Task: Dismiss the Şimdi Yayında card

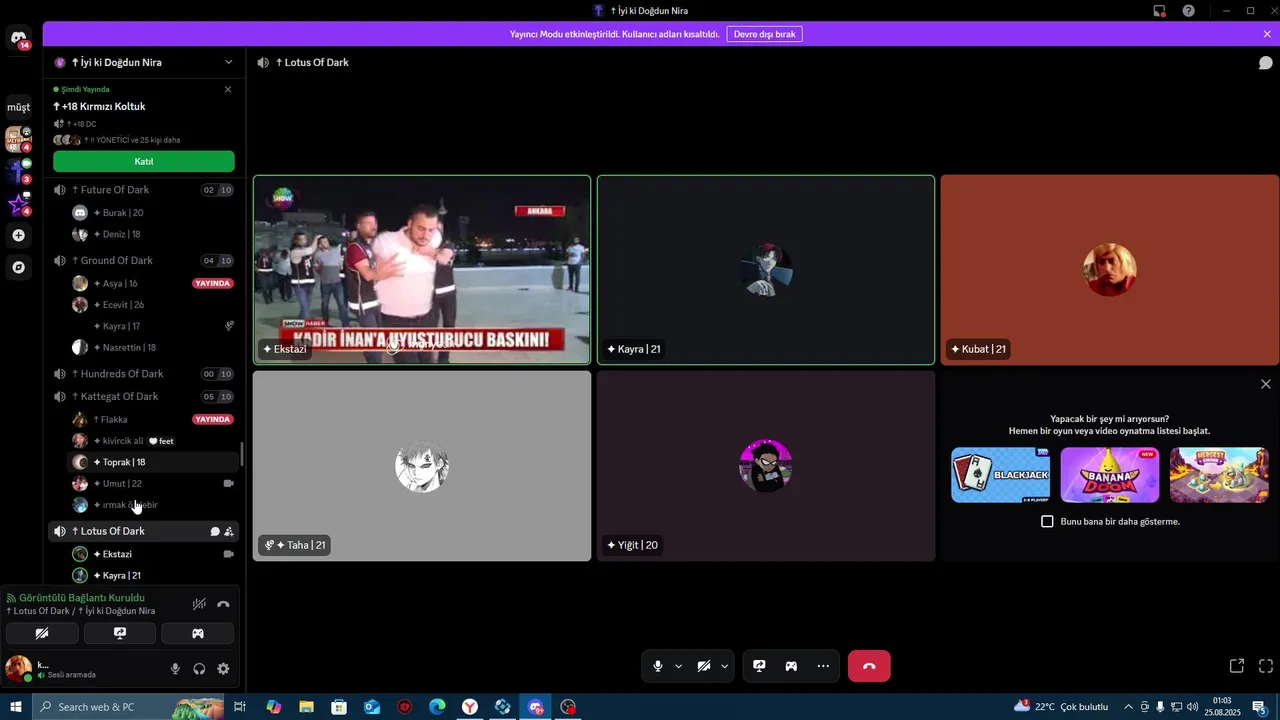Action: (228, 89)
